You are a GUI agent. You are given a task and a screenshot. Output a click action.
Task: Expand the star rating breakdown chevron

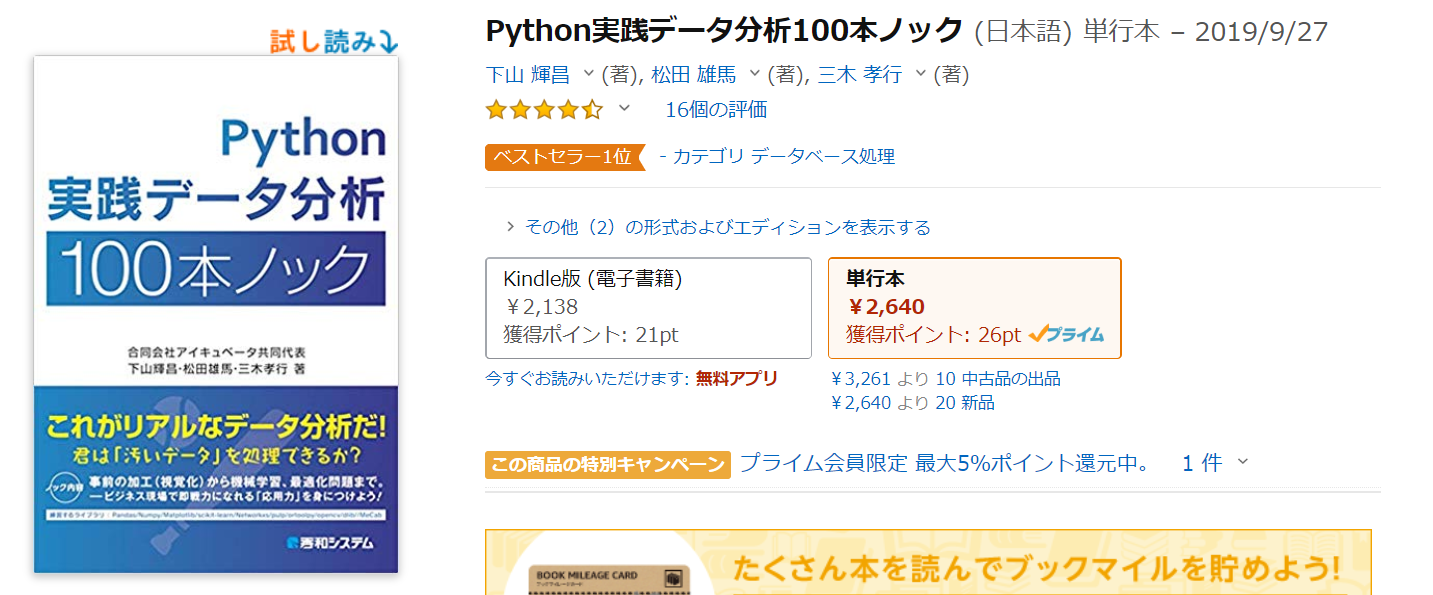click(624, 108)
